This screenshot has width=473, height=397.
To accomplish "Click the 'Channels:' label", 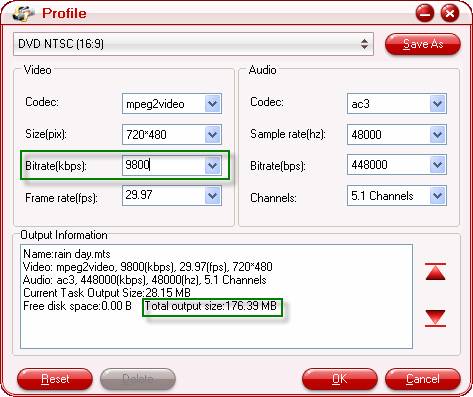I will click(x=273, y=198).
